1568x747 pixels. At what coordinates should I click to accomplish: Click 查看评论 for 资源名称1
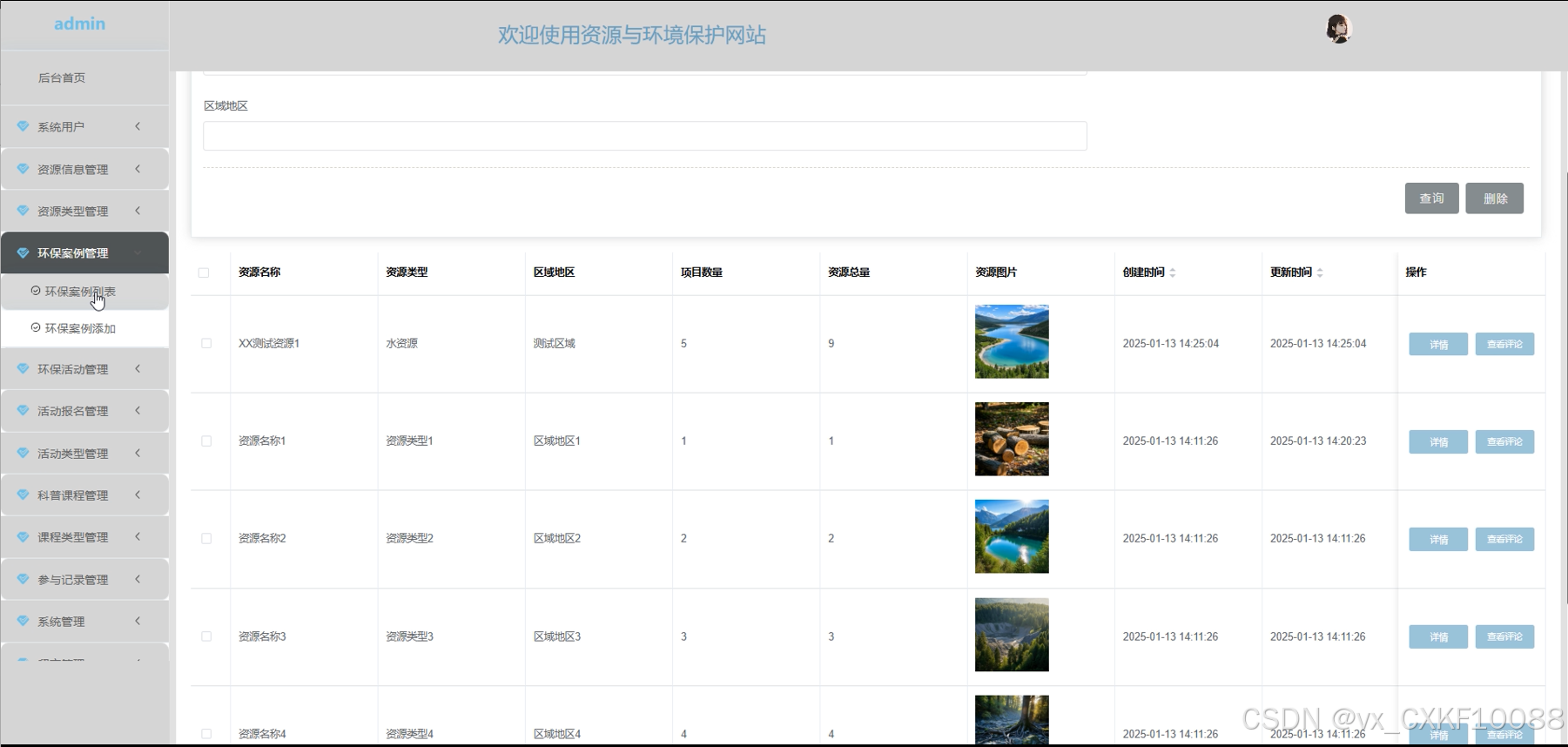click(x=1504, y=441)
